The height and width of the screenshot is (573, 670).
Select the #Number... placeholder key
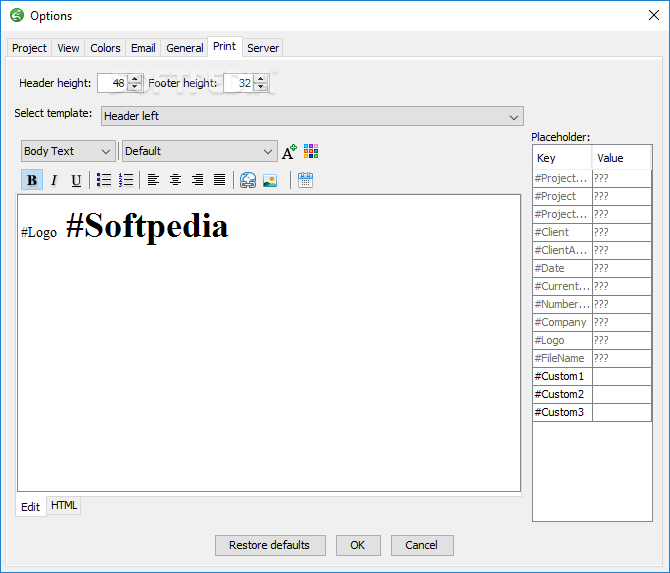point(562,304)
